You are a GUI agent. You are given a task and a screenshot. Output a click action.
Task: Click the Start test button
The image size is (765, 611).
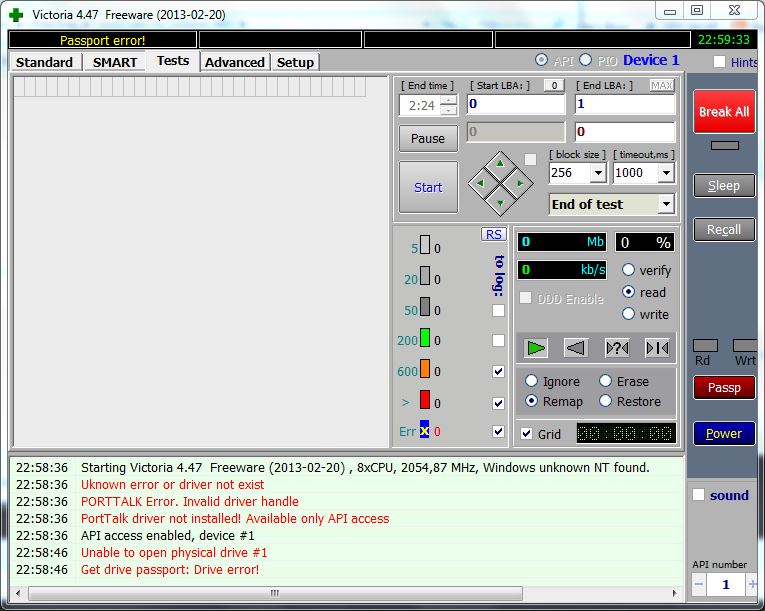[x=428, y=187]
